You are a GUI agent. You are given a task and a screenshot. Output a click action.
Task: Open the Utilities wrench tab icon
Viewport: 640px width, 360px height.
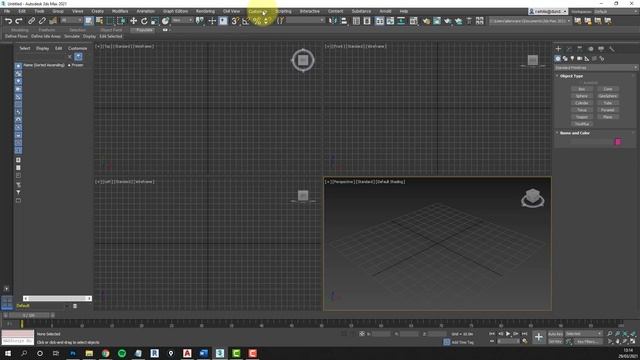[611, 49]
